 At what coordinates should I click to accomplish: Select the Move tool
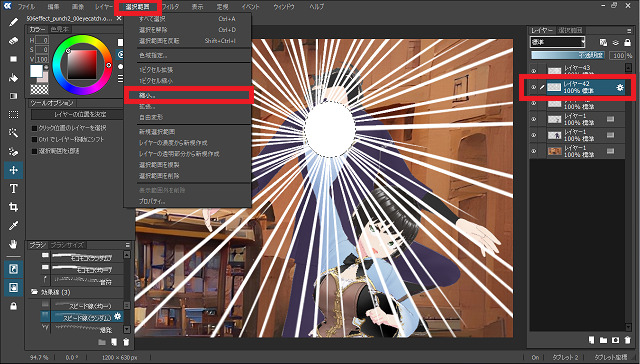click(13, 170)
